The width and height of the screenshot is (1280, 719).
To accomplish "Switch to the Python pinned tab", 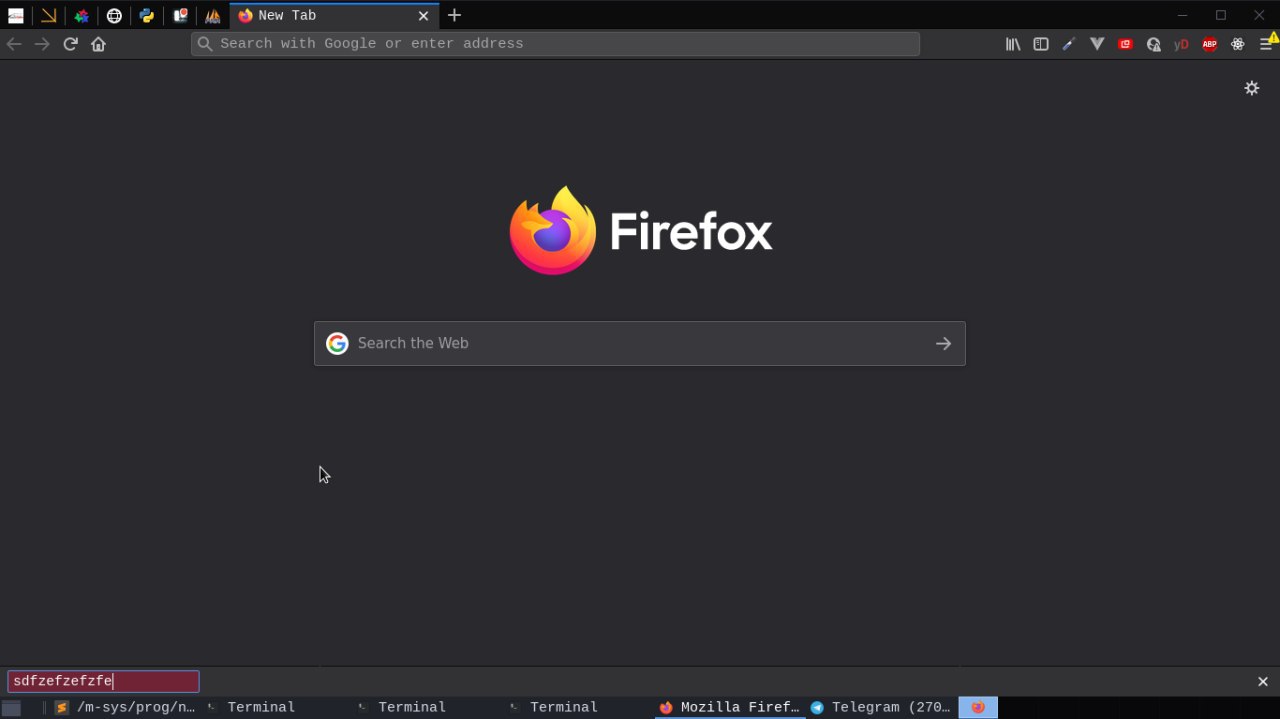I will (x=147, y=15).
